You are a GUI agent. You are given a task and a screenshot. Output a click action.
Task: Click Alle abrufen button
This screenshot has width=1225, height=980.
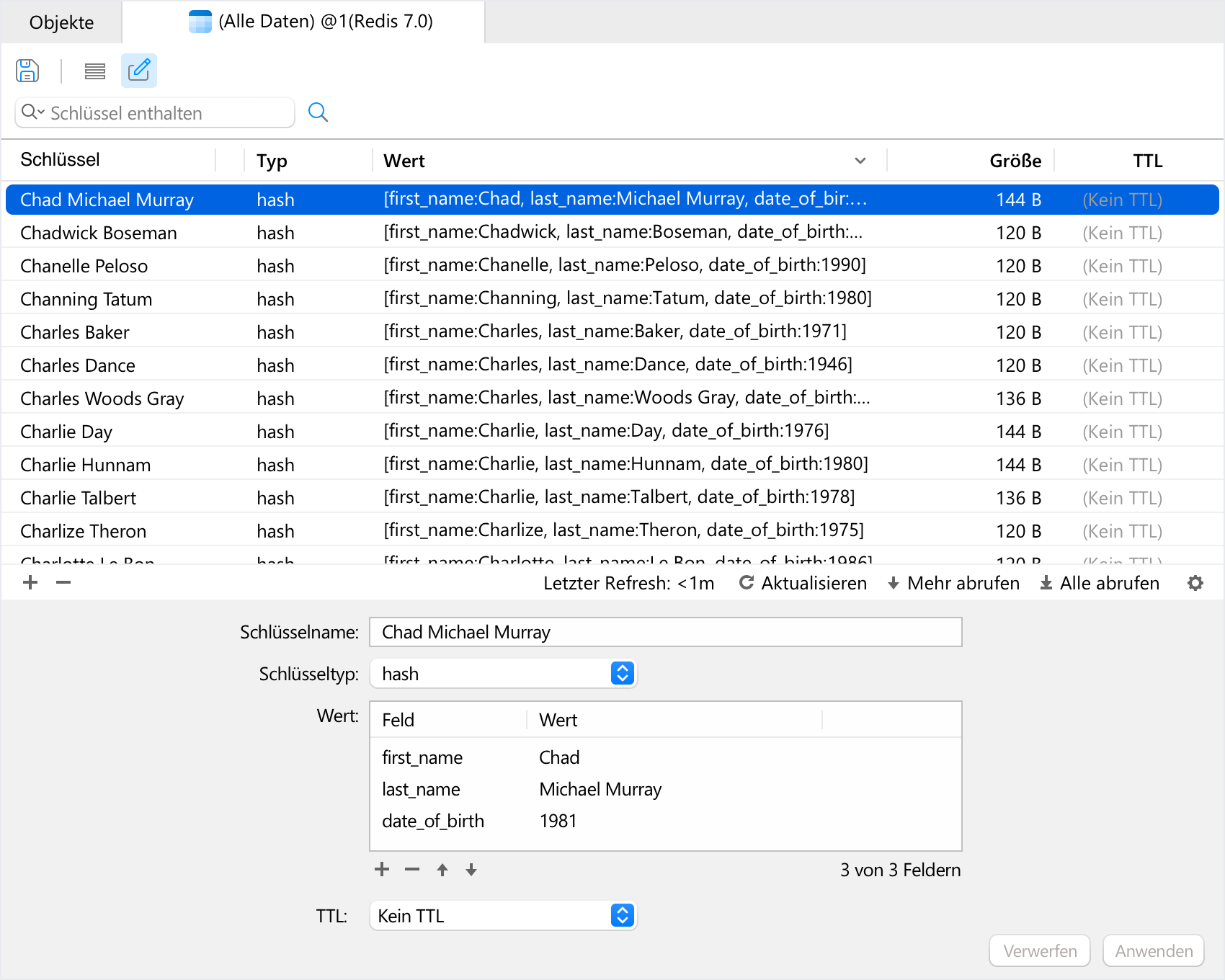click(x=1100, y=583)
